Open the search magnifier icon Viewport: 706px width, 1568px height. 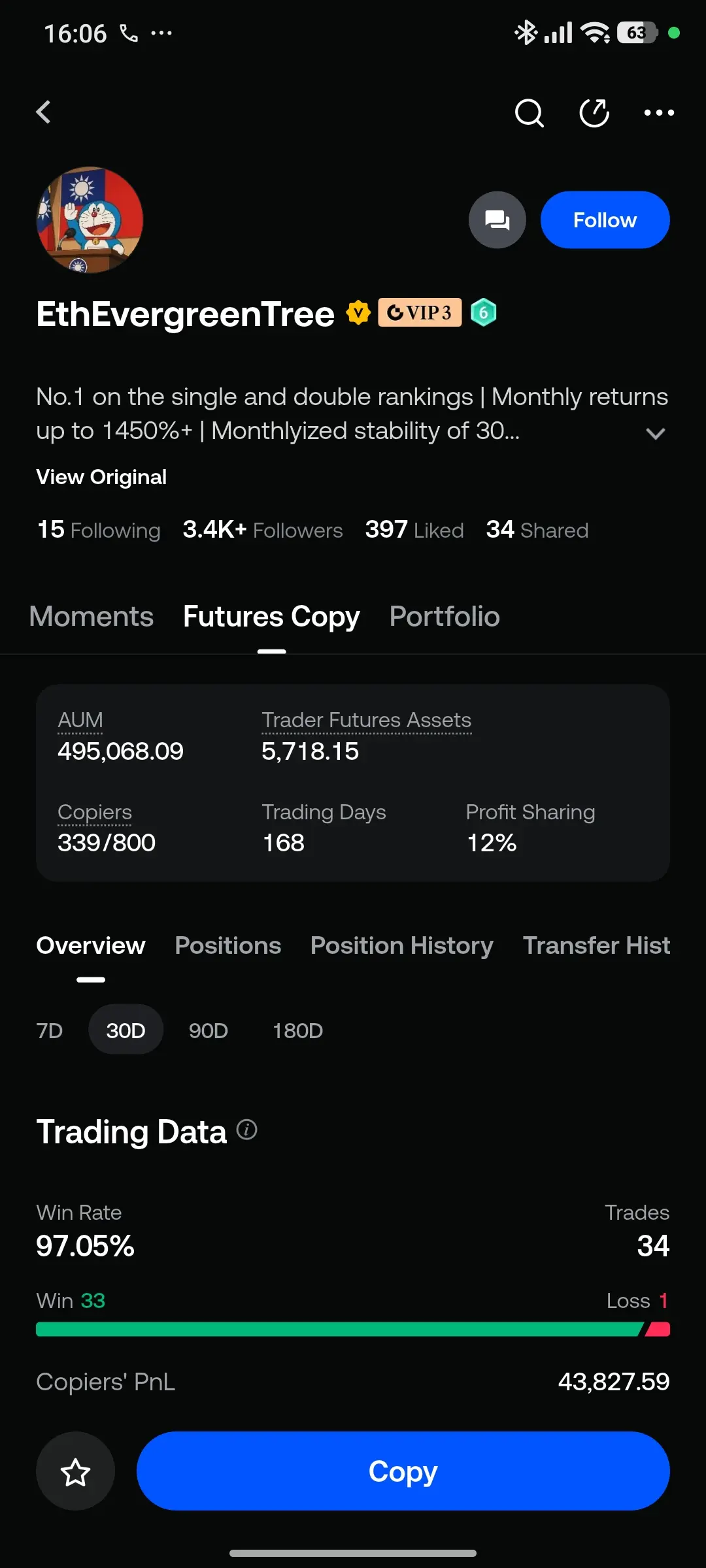[529, 113]
